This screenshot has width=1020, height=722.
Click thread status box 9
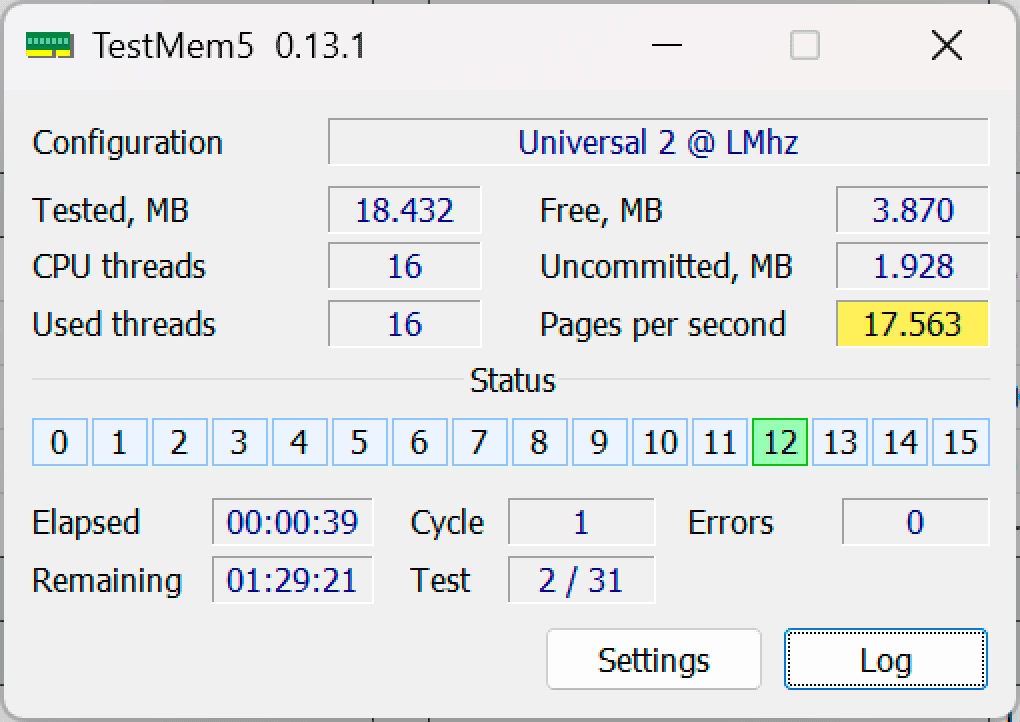(x=600, y=442)
